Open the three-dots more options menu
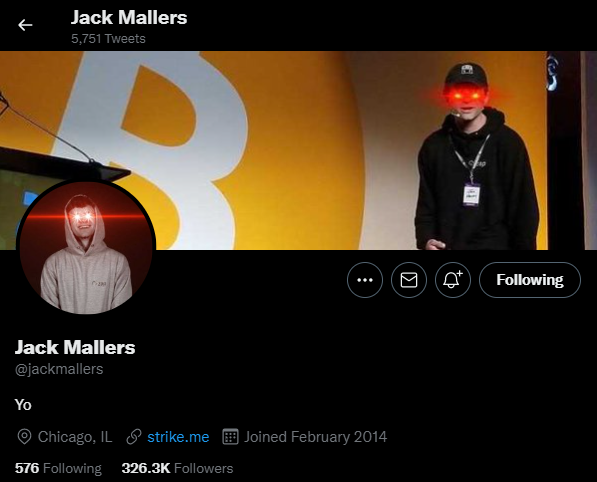Screen dimensions: 597x482 365,280
